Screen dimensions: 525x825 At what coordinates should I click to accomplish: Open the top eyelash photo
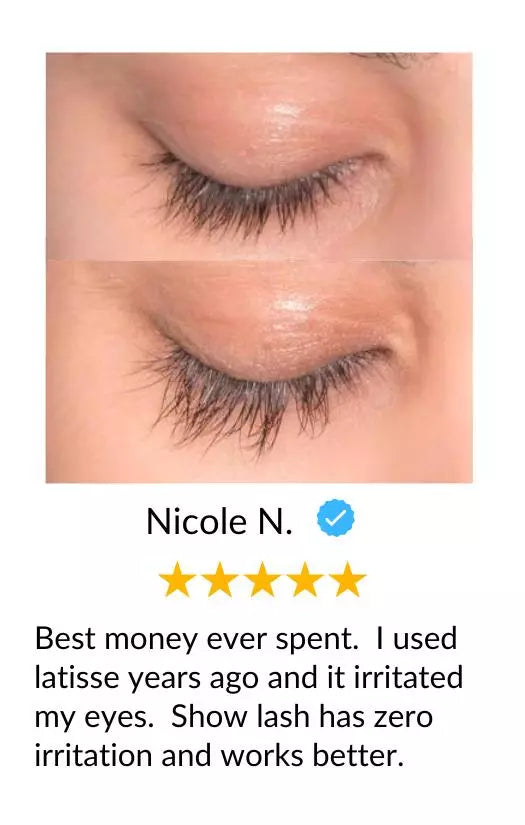[259, 156]
